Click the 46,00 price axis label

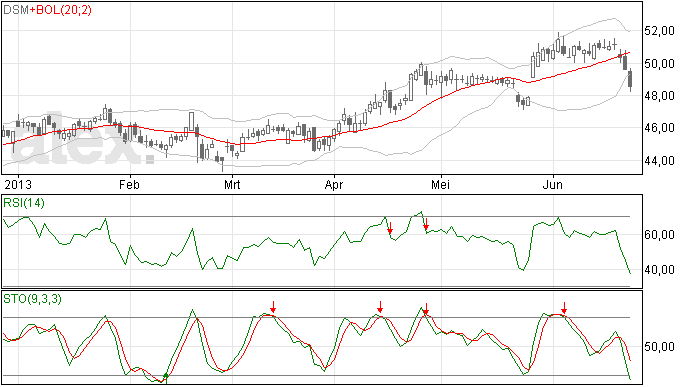[659, 128]
